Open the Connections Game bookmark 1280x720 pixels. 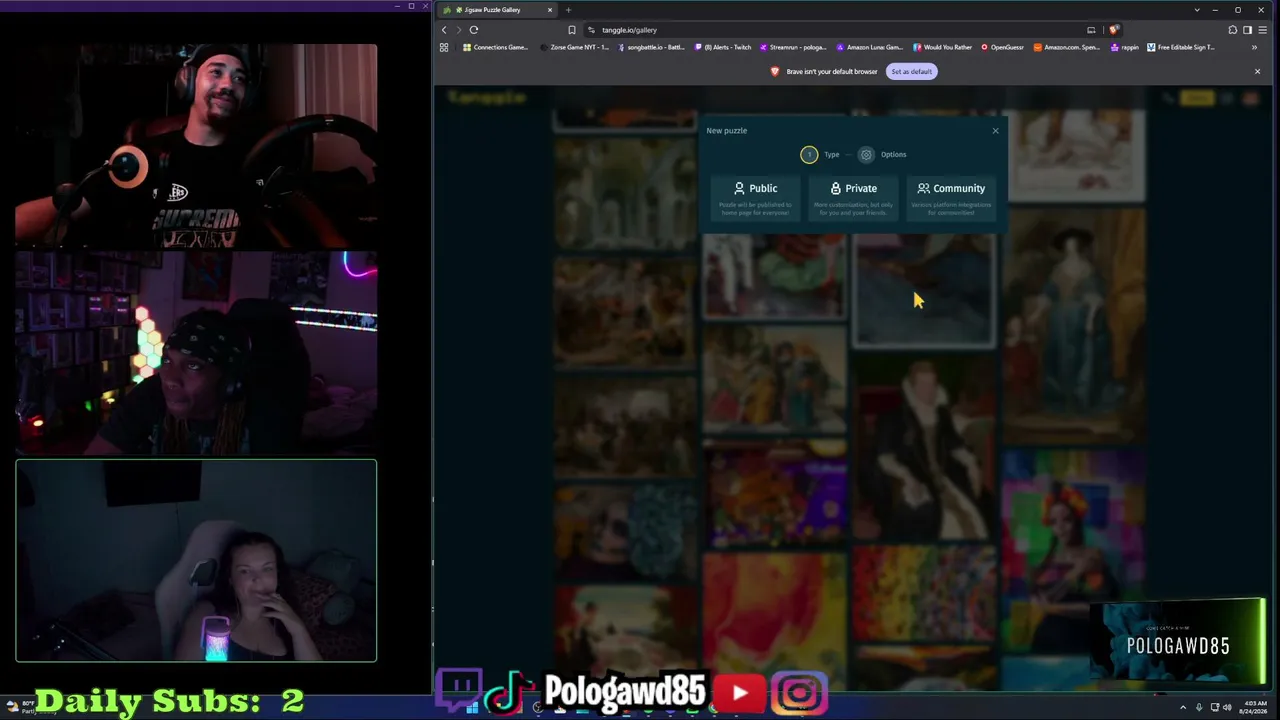(495, 47)
